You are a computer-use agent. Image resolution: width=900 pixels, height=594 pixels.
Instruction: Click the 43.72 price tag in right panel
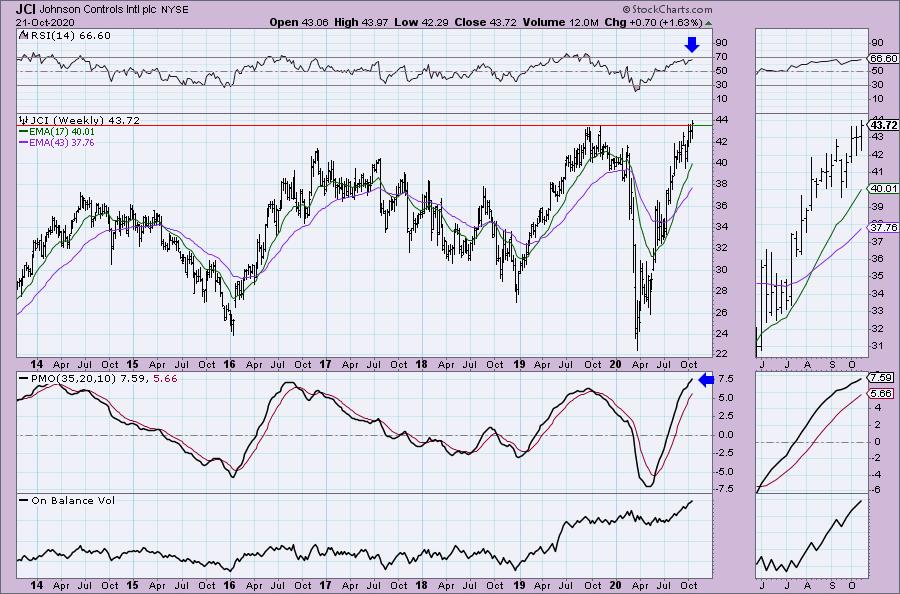[884, 125]
